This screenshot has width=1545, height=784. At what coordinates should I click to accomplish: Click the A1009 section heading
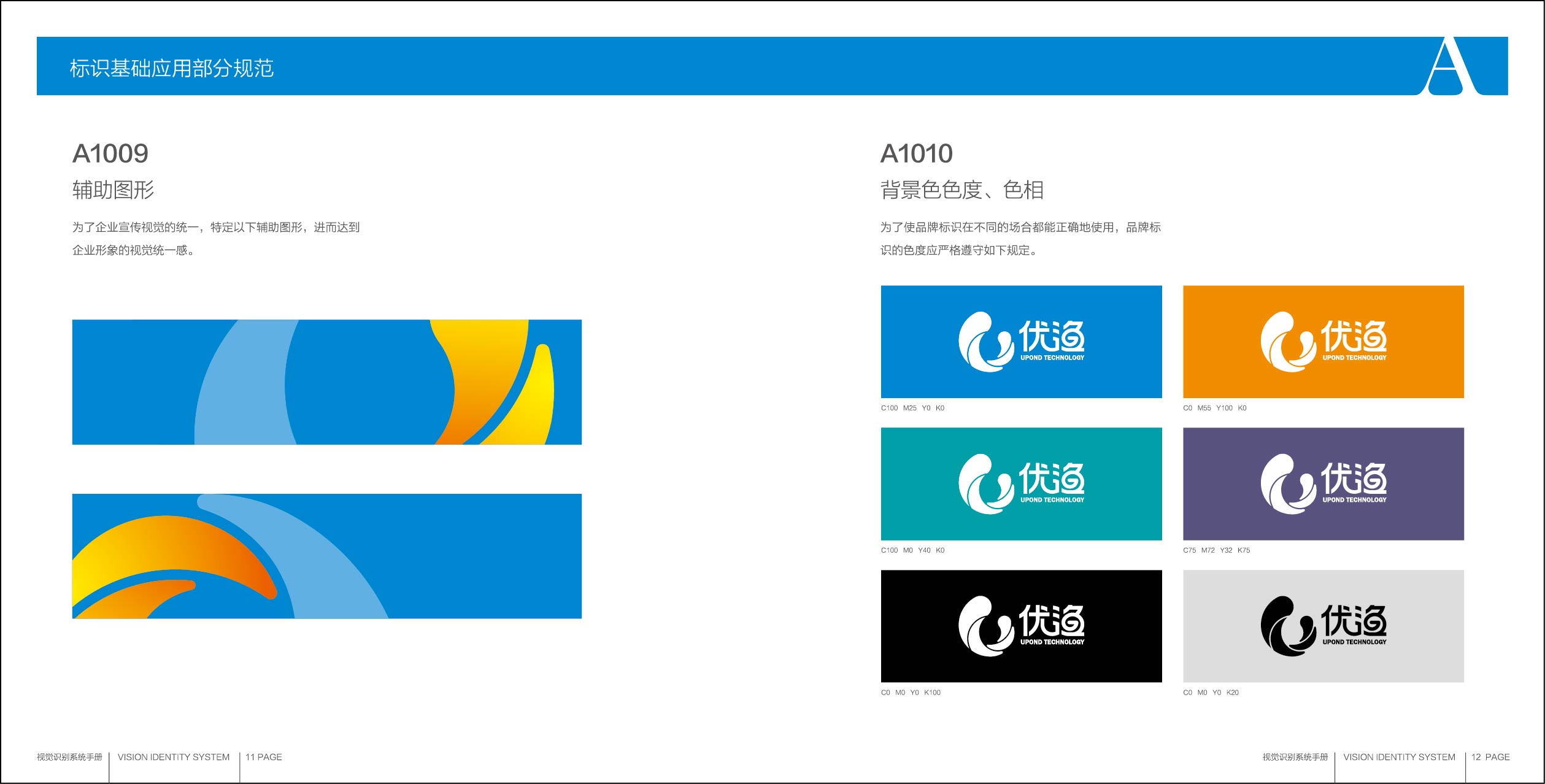tap(110, 153)
